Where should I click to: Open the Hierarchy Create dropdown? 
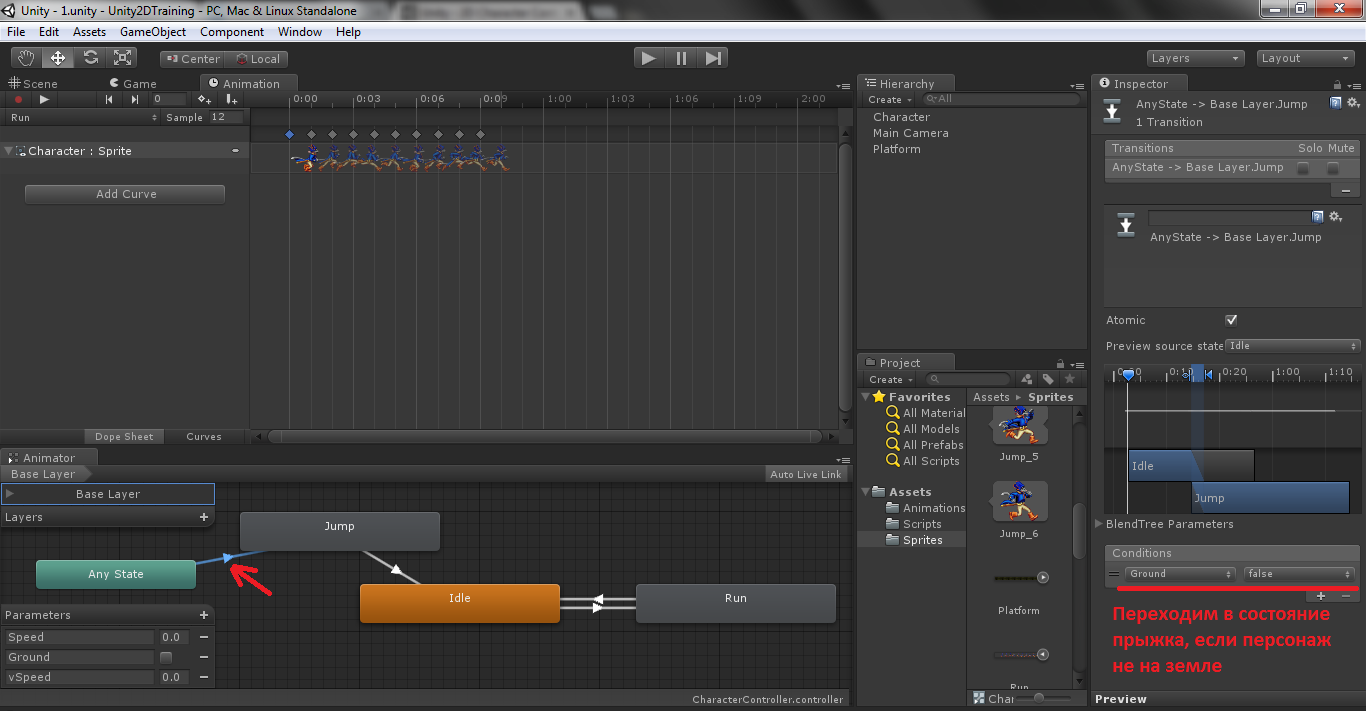click(x=889, y=100)
